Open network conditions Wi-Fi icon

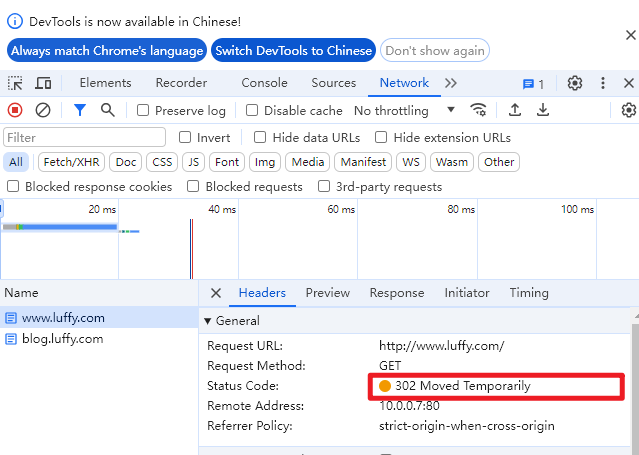click(x=478, y=110)
